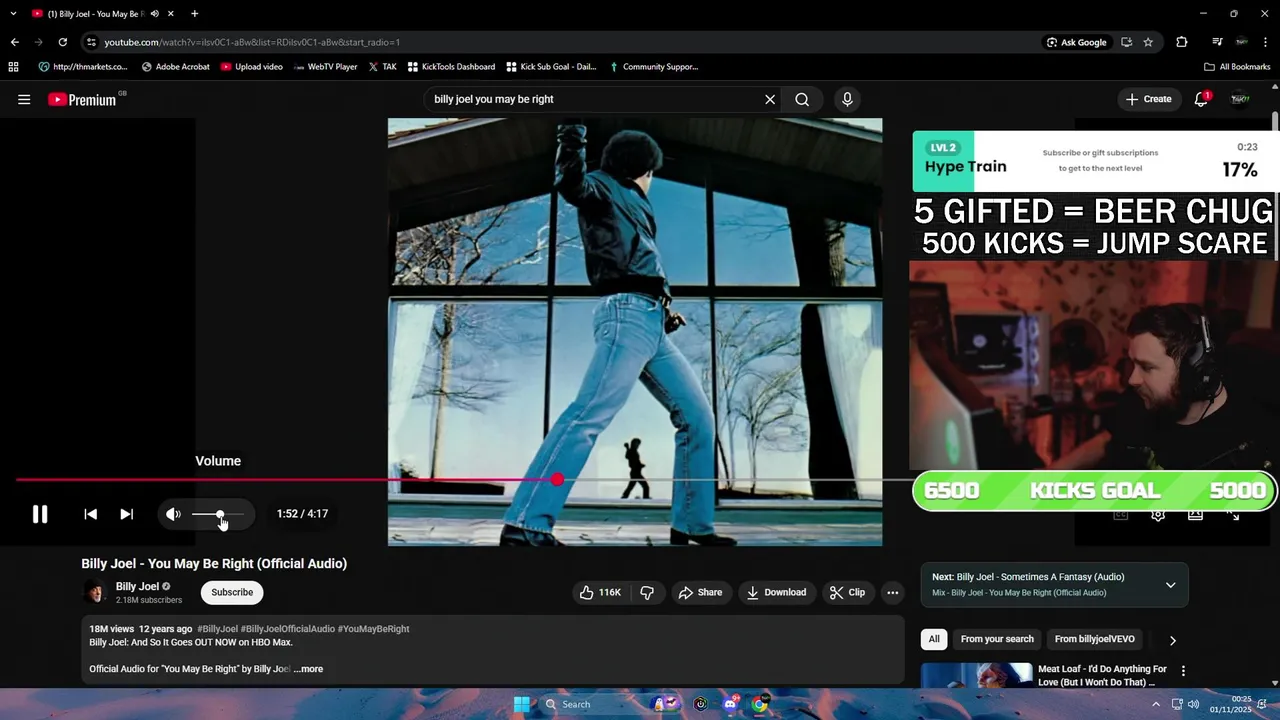Viewport: 1280px width, 720px height.
Task: Run search with magnifying glass button
Action: point(802,99)
